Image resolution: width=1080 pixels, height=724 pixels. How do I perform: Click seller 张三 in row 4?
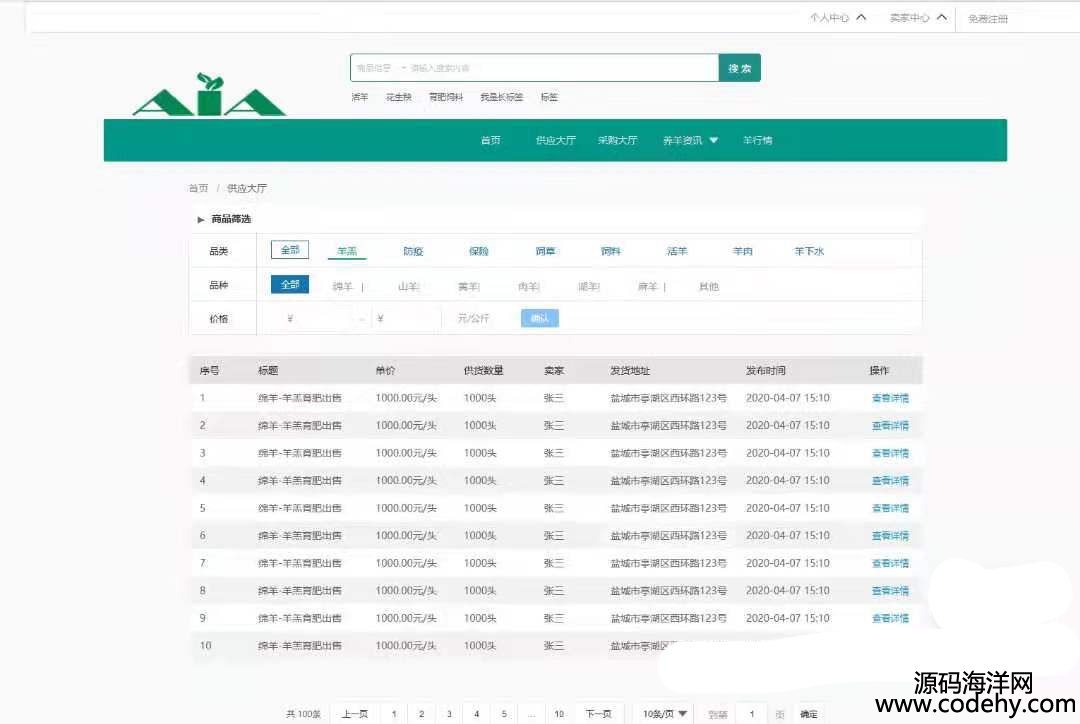pos(554,481)
